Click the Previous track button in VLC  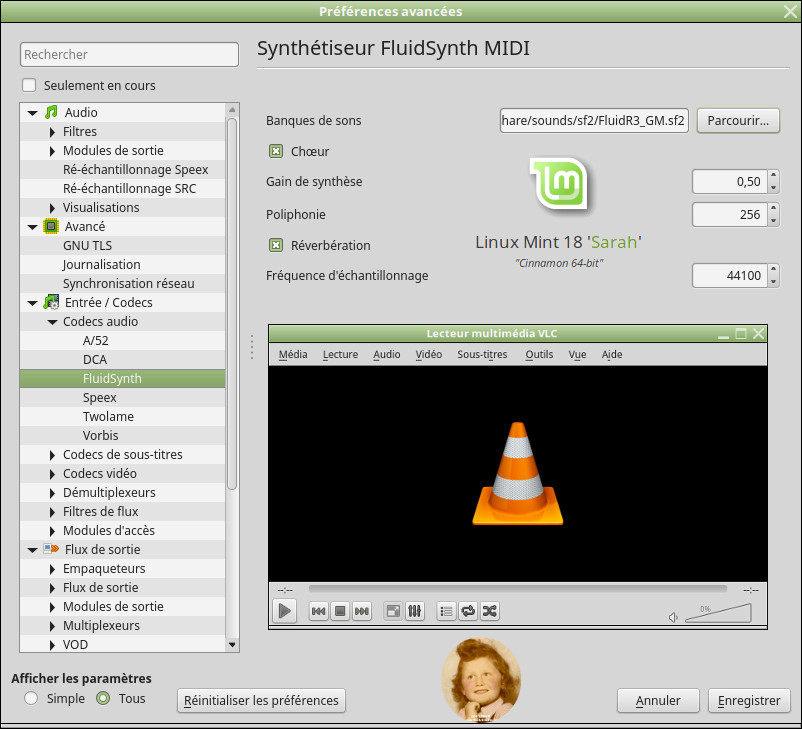coord(318,611)
